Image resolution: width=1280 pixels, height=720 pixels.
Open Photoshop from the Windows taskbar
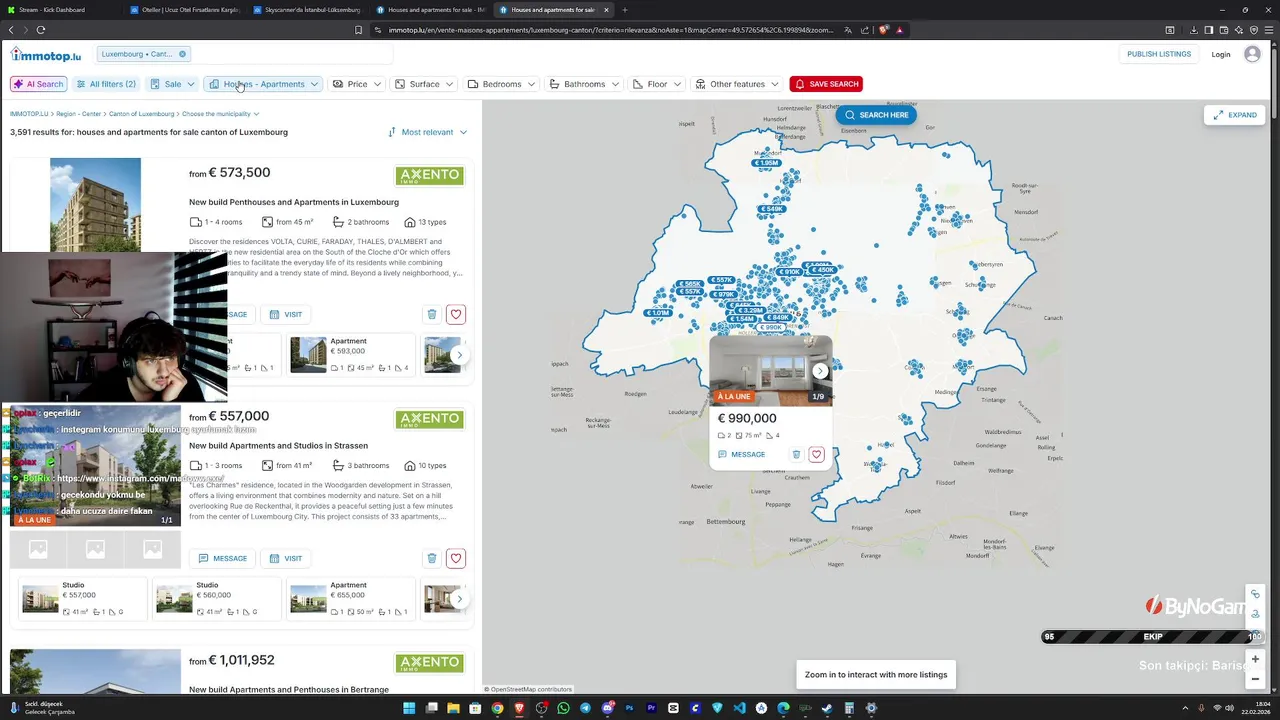629,708
